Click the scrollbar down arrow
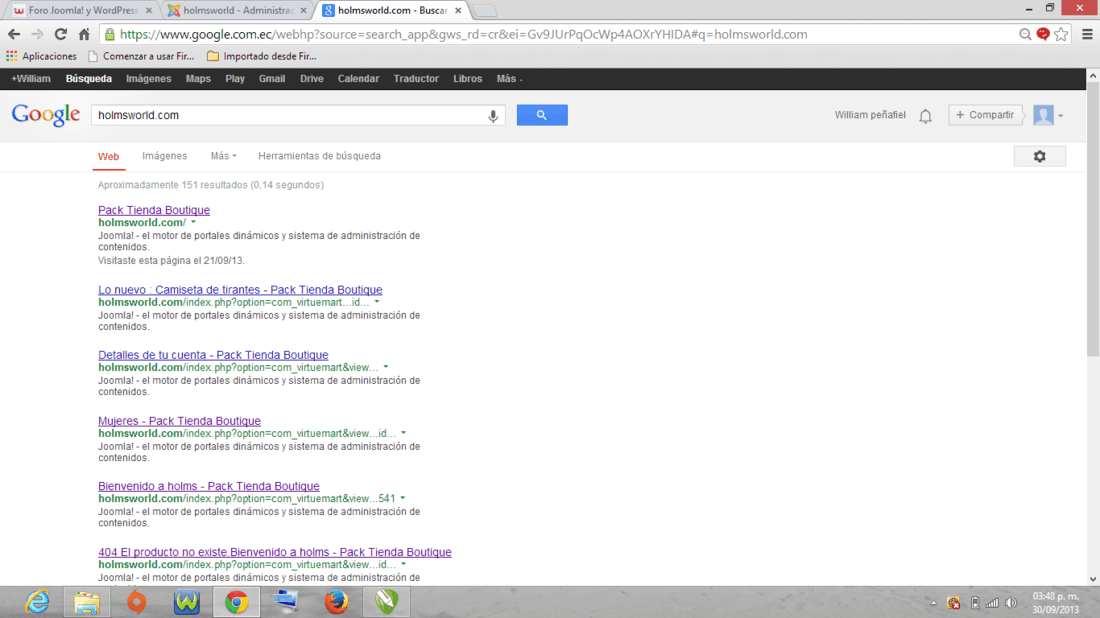The image size is (1100, 618). [1092, 579]
